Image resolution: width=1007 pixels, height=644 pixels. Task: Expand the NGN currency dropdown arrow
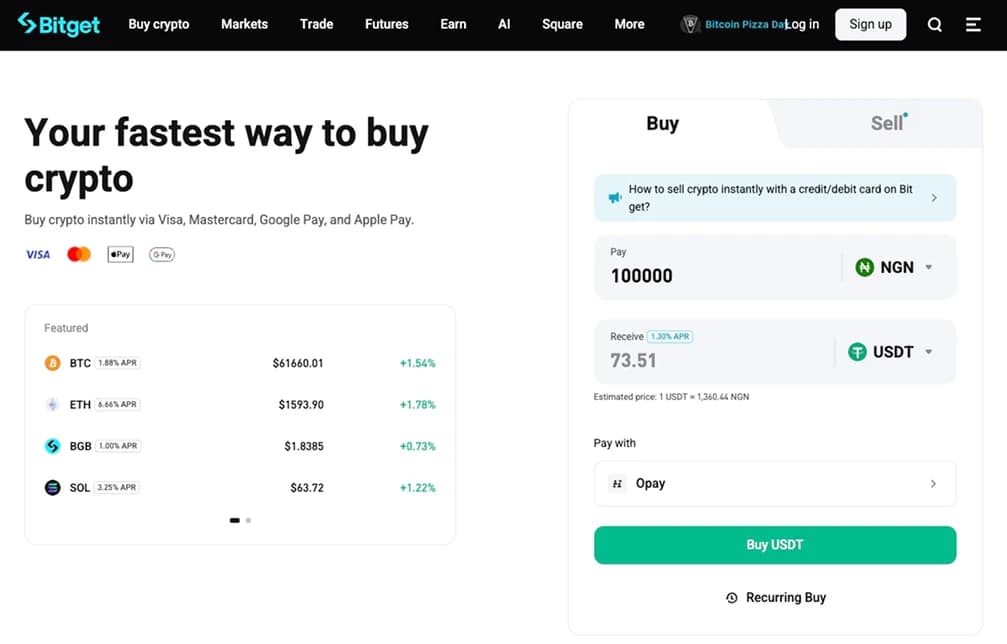929,267
